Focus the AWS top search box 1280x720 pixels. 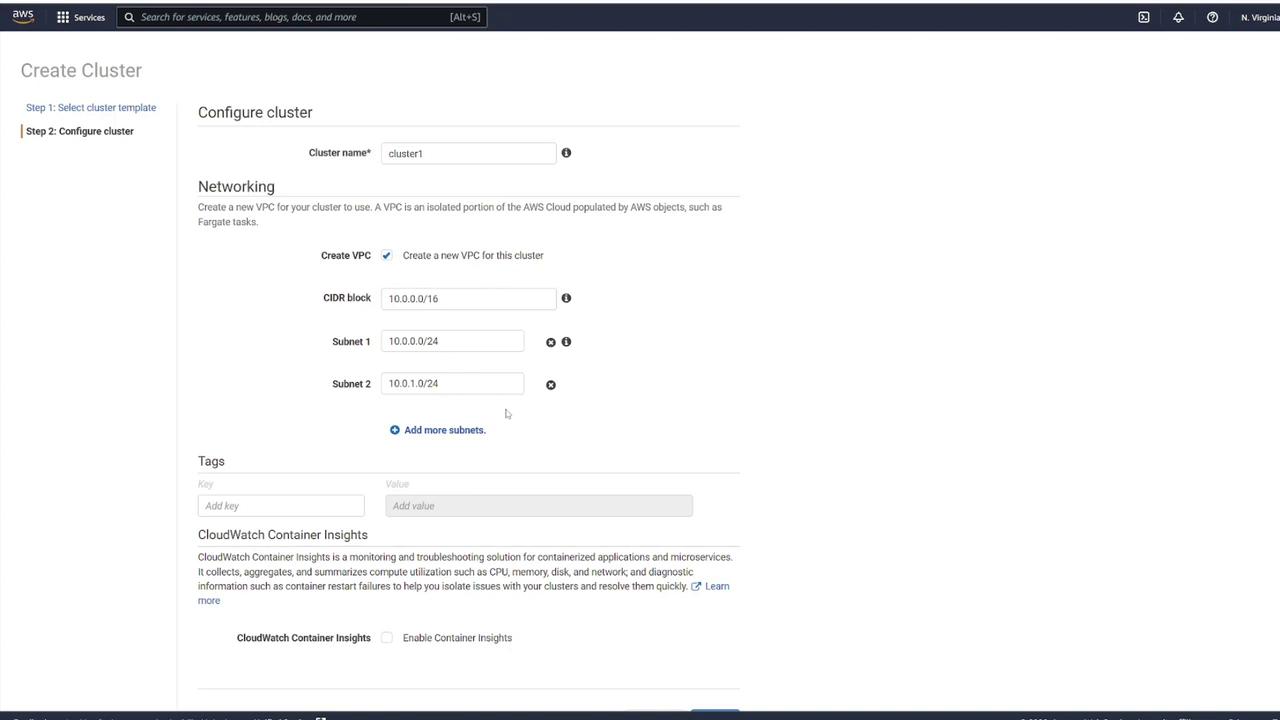click(x=302, y=17)
